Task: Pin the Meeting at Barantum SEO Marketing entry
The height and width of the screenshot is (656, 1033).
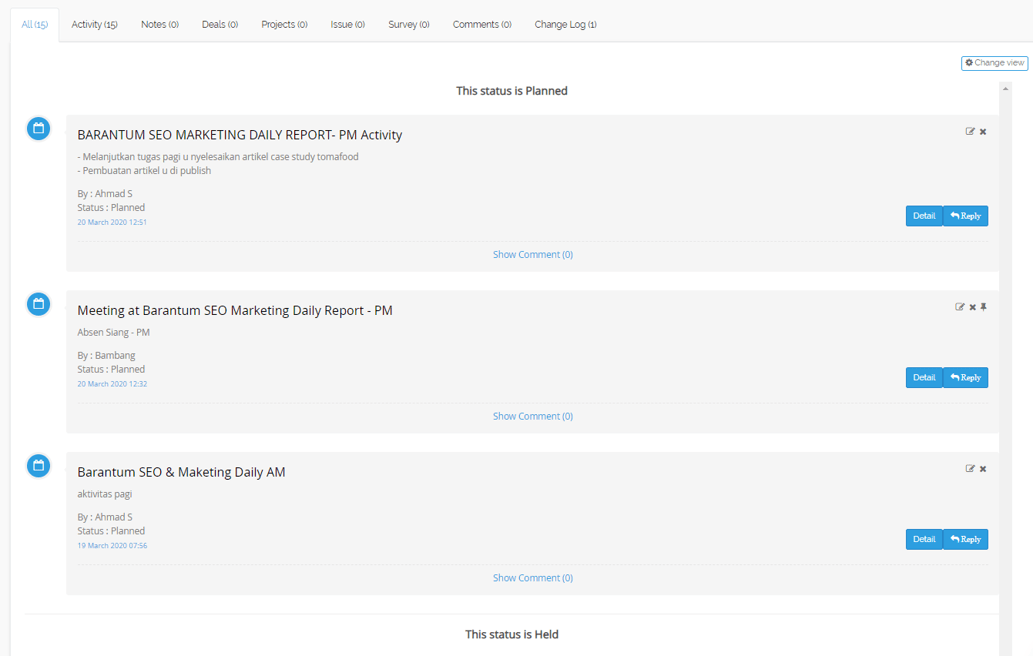Action: pyautogui.click(x=984, y=307)
